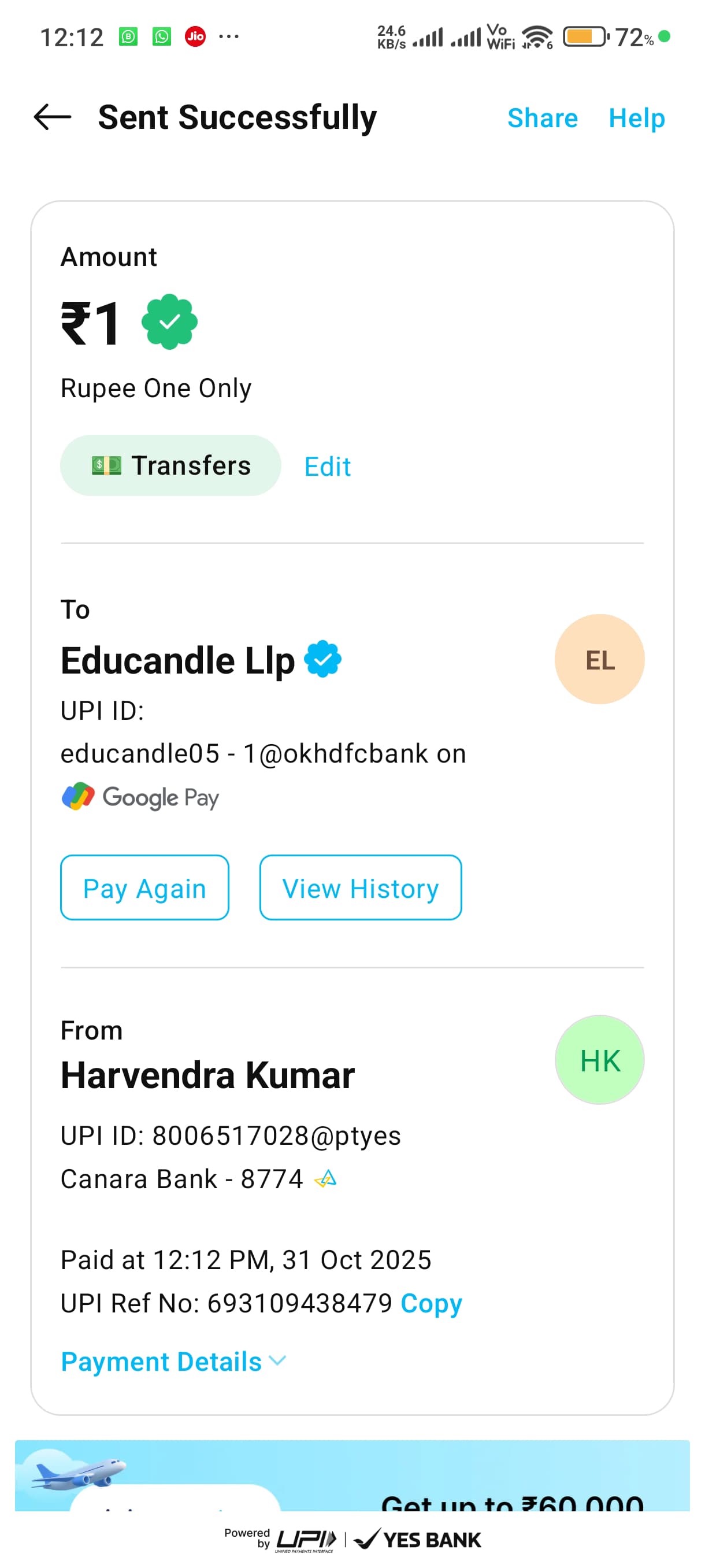Open the Transfers category tag

coord(170,465)
